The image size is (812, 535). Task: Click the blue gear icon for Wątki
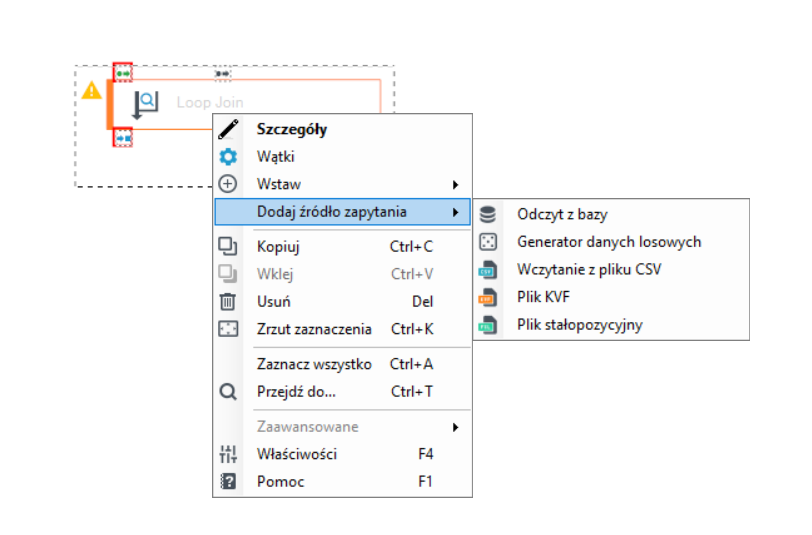[x=228, y=156]
